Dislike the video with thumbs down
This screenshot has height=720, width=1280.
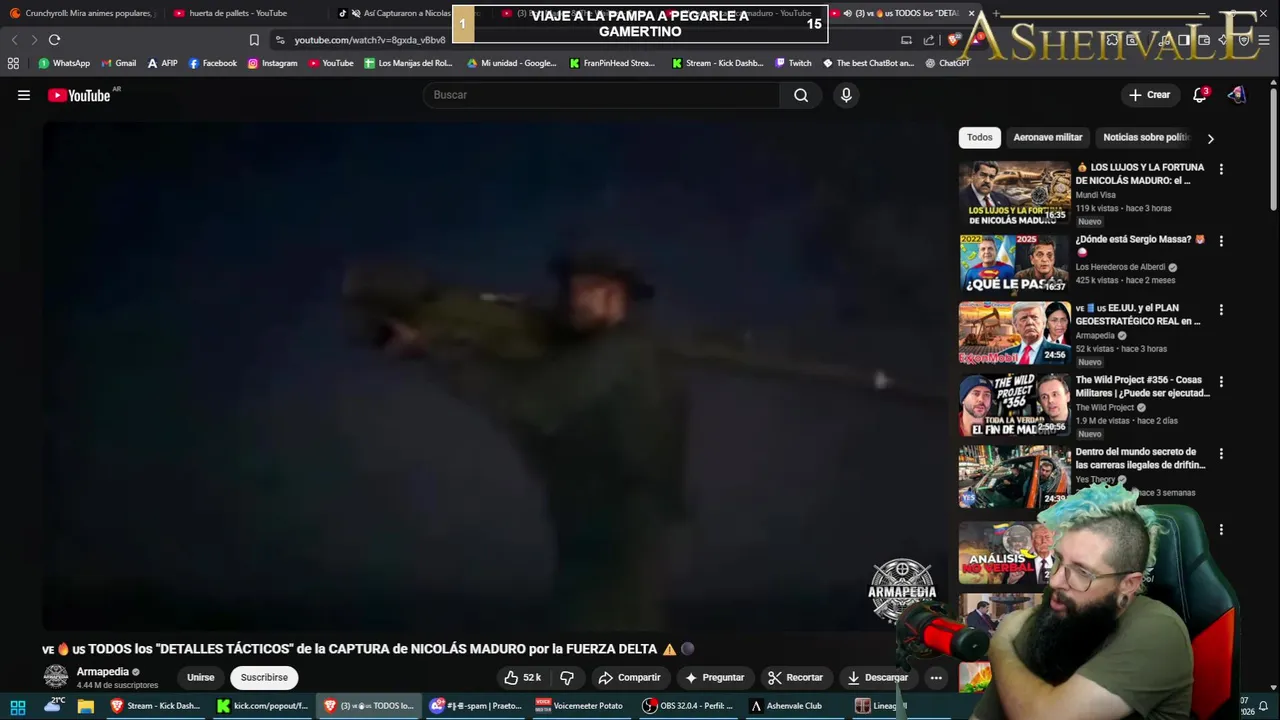coord(567,678)
